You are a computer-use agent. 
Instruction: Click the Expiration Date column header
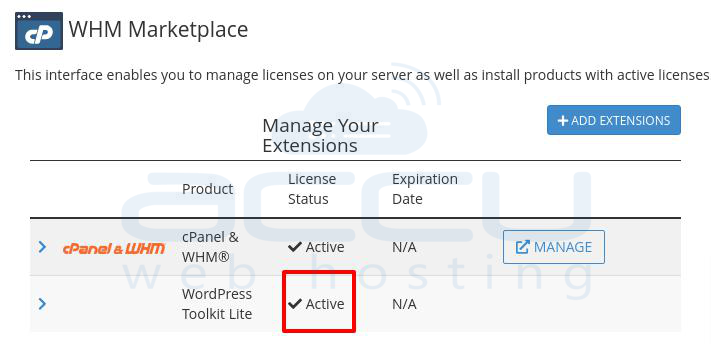(x=425, y=189)
